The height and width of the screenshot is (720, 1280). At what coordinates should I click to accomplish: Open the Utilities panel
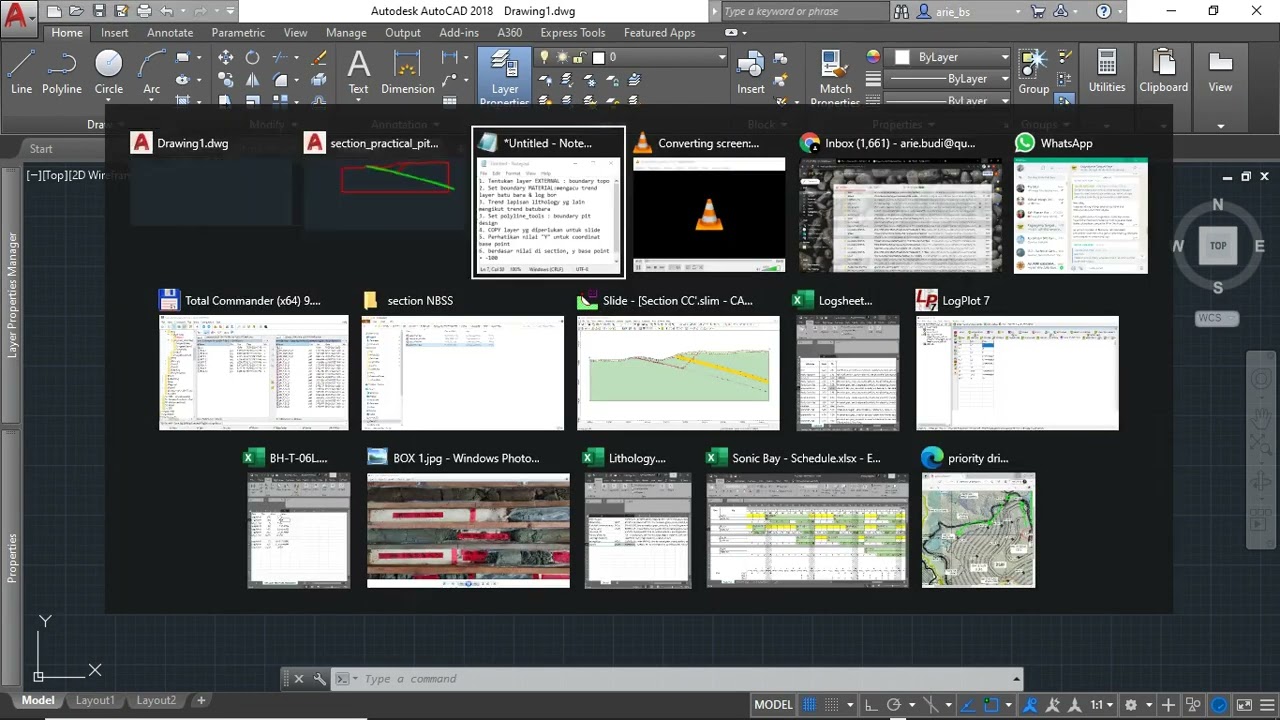(x=1107, y=72)
